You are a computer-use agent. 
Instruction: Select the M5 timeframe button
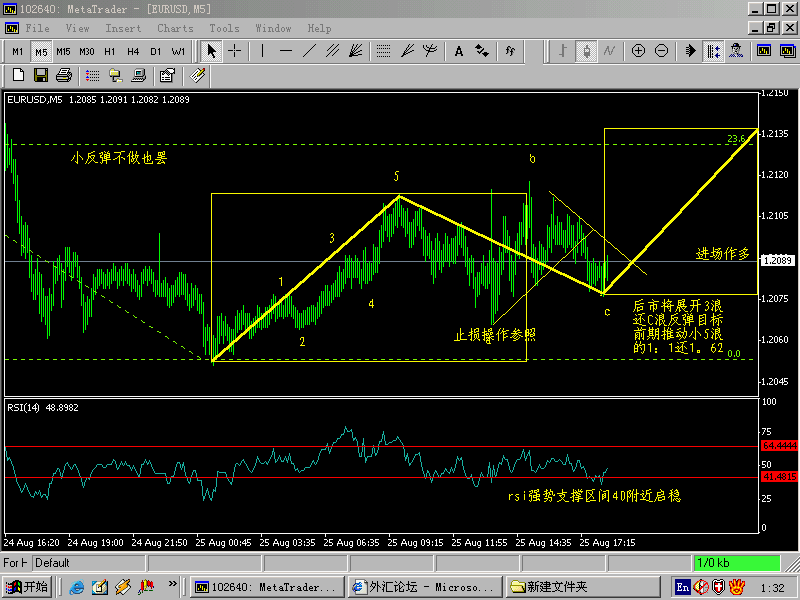[41, 52]
